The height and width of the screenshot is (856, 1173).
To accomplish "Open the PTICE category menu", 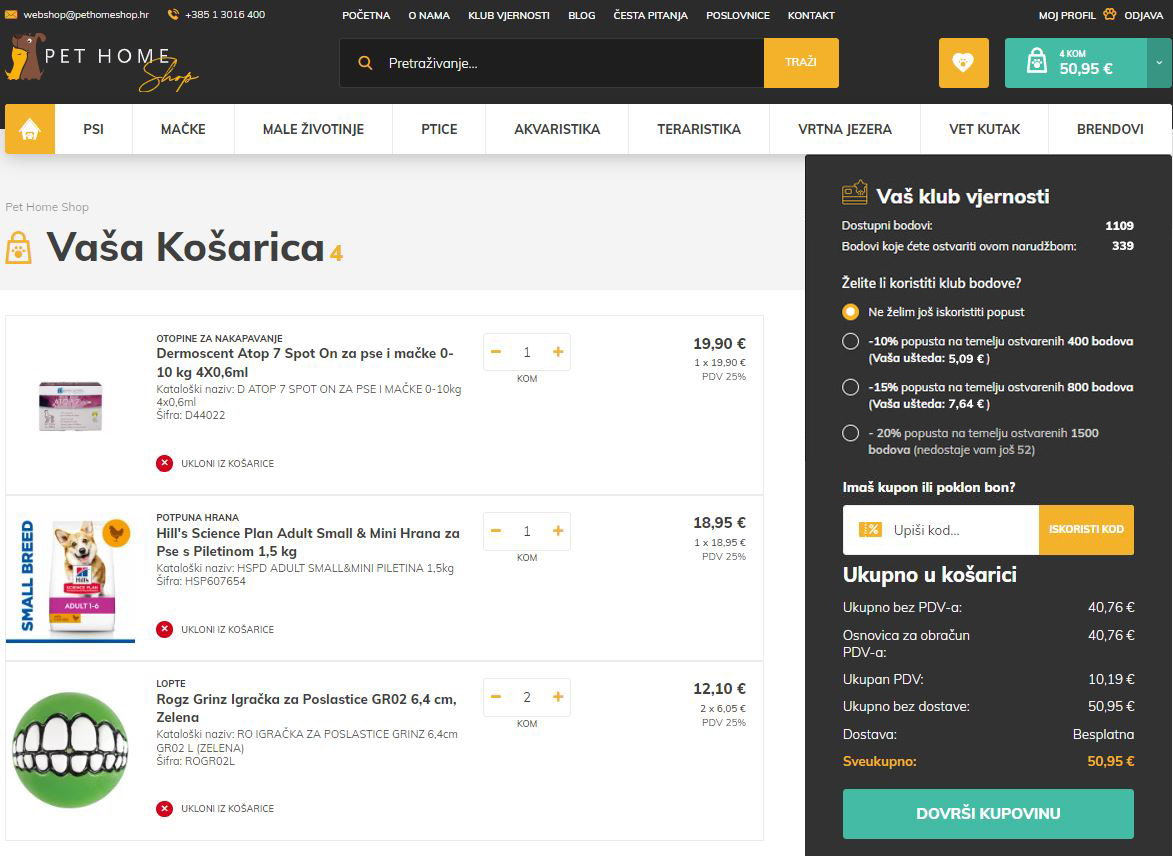I will [439, 129].
